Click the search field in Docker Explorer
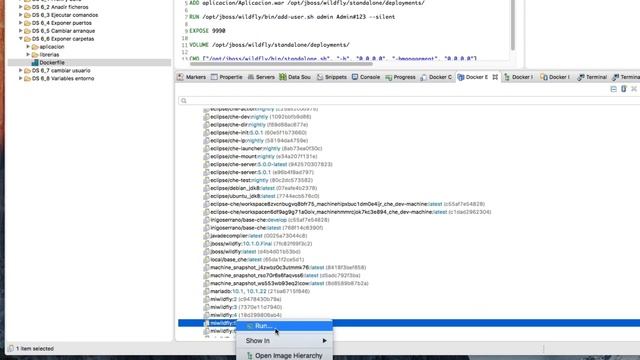The width and height of the screenshot is (640, 360). (x=409, y=100)
